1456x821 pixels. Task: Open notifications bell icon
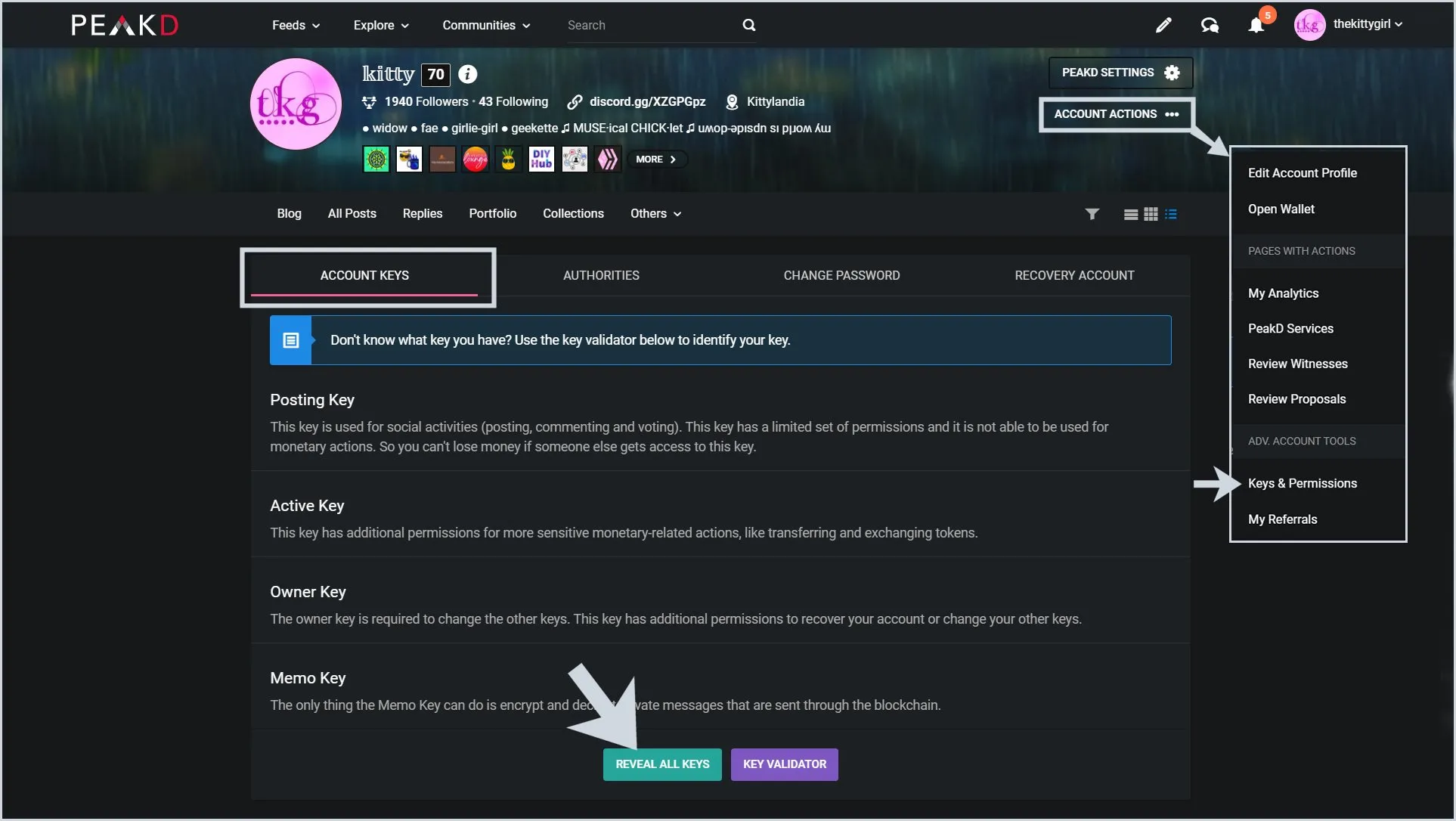pyautogui.click(x=1256, y=25)
